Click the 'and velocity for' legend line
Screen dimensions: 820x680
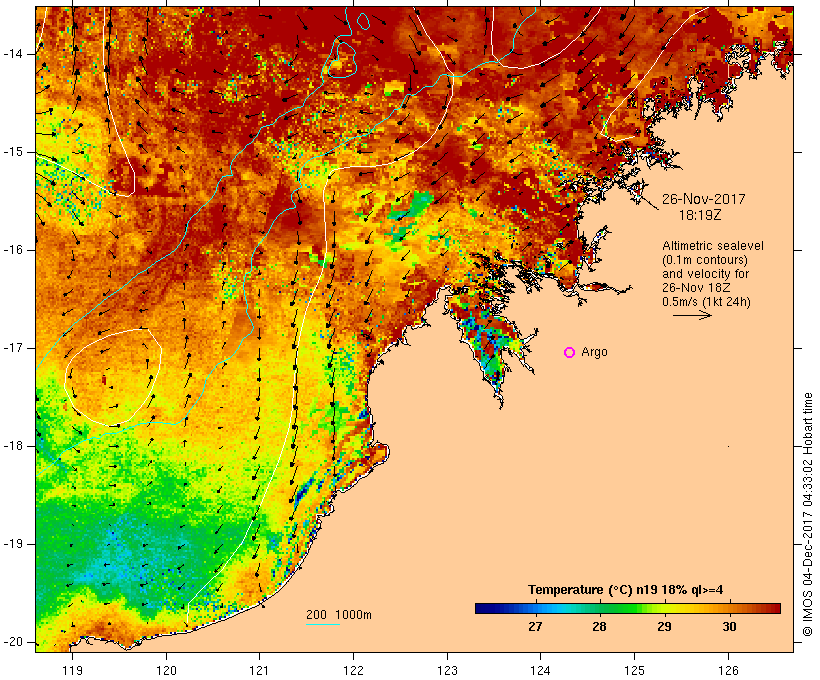click(705, 274)
